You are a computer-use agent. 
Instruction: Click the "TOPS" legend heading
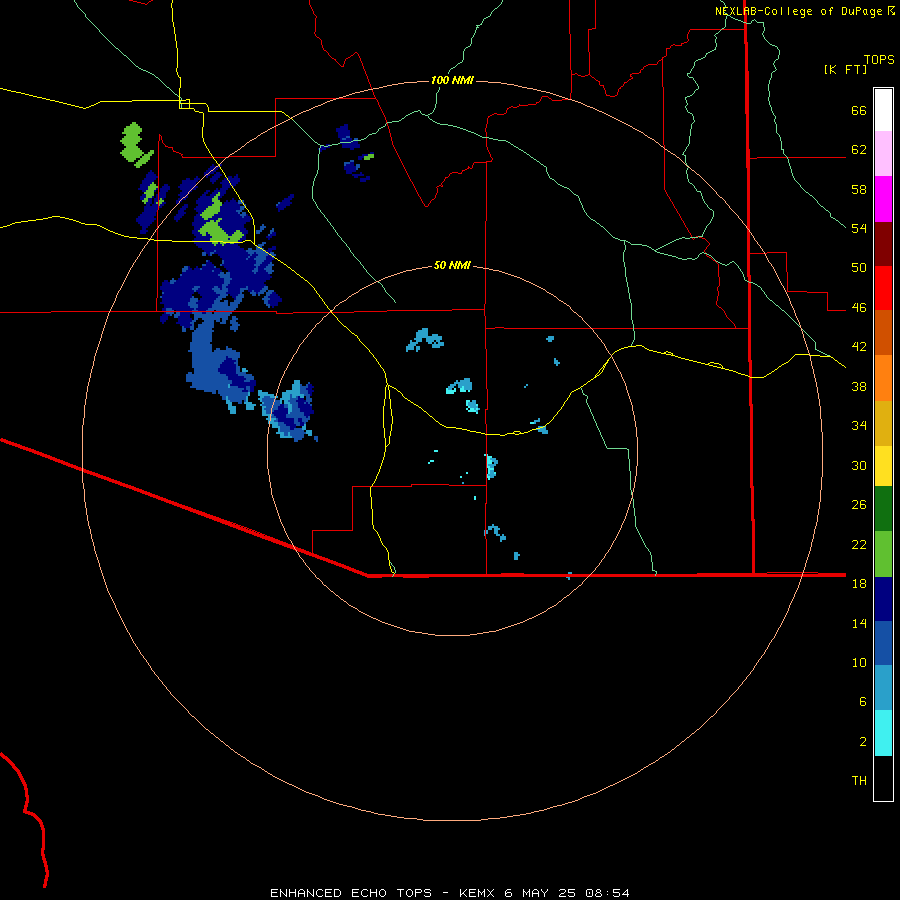click(x=879, y=60)
